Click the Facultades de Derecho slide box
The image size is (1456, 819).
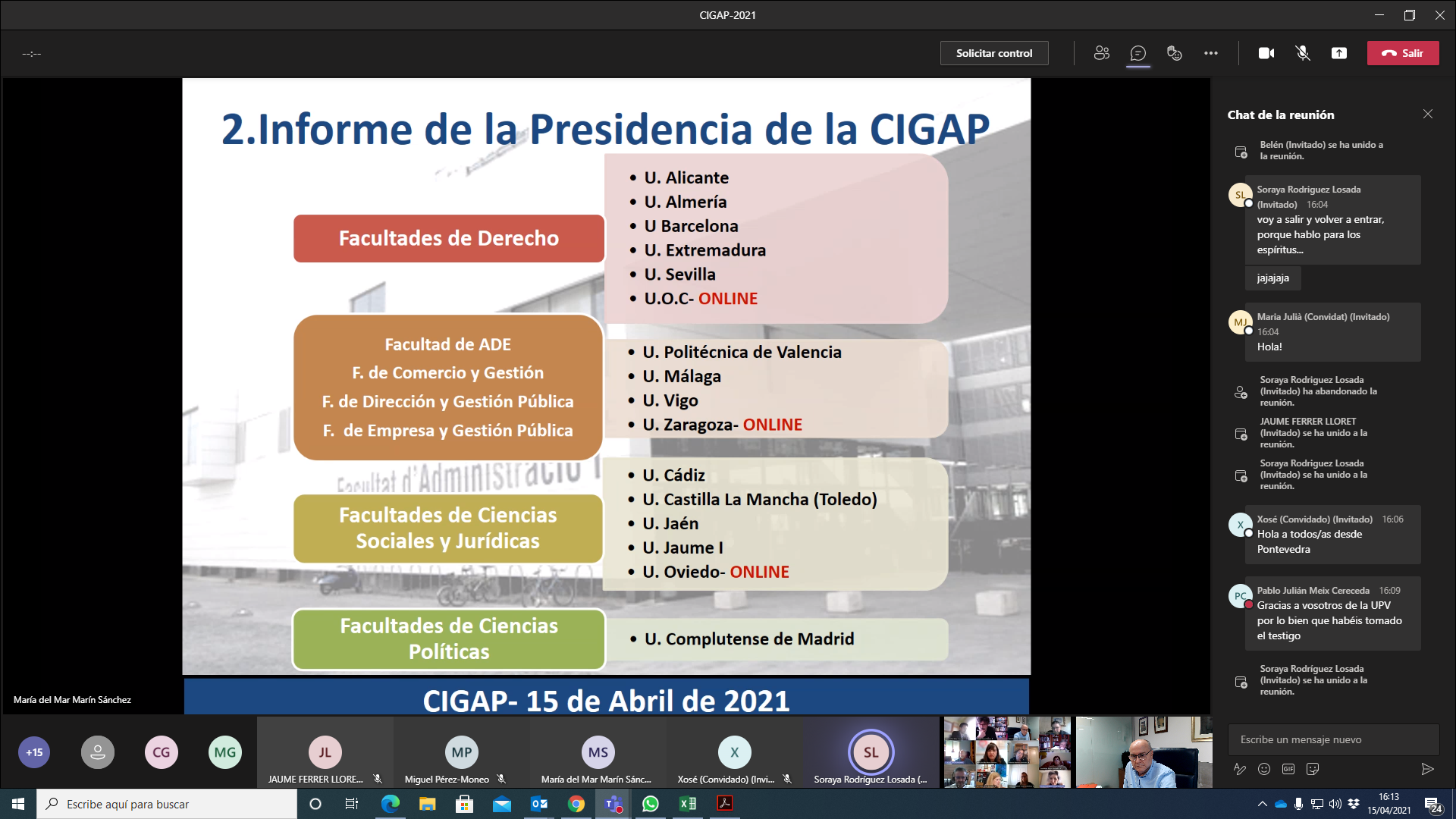pyautogui.click(x=449, y=238)
